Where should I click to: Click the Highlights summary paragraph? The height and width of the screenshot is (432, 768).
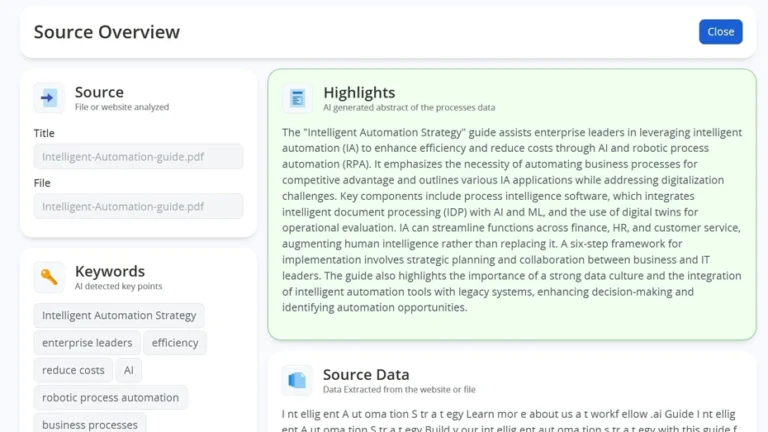(512, 220)
